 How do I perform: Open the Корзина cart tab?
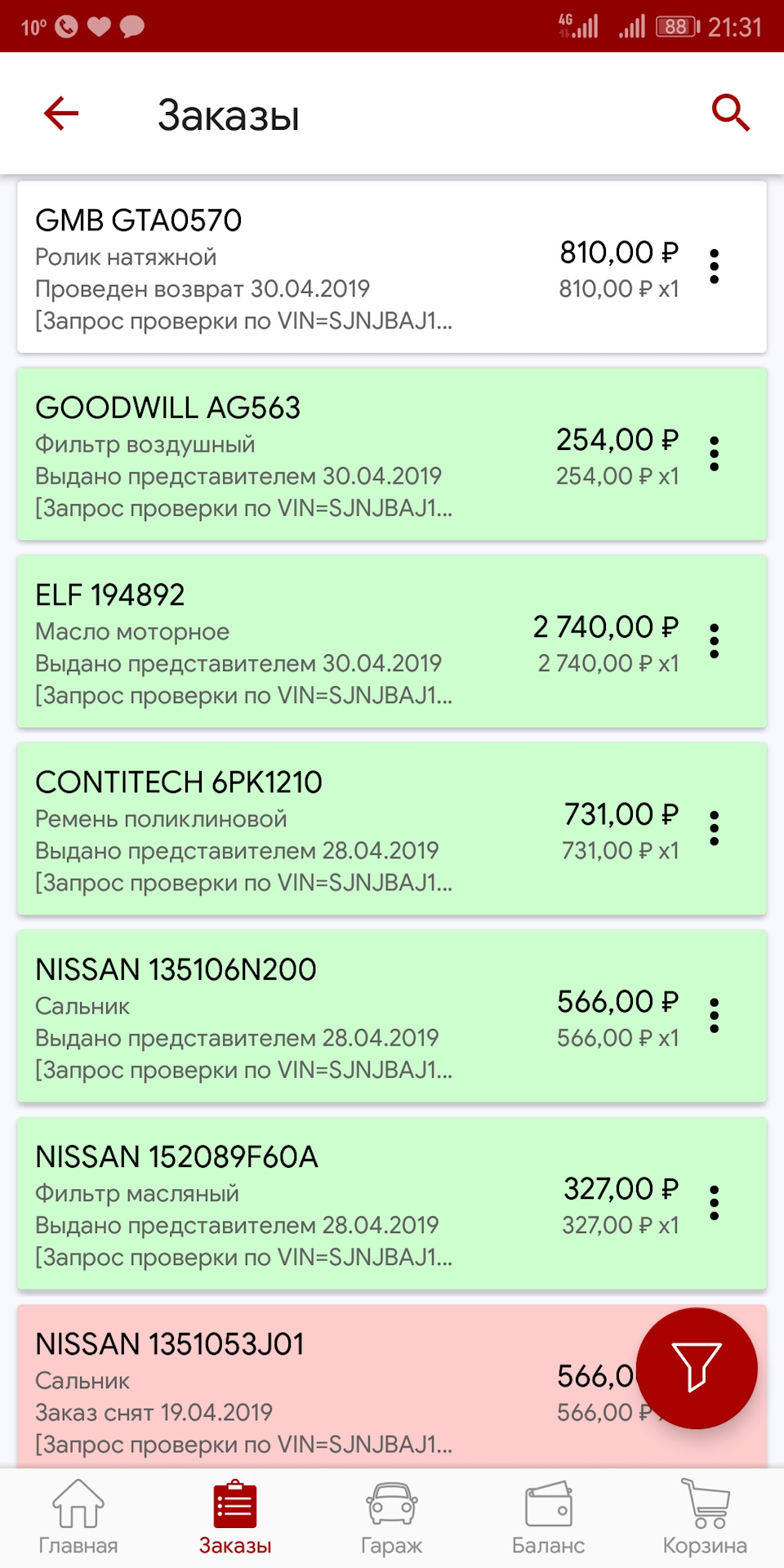(705, 1517)
